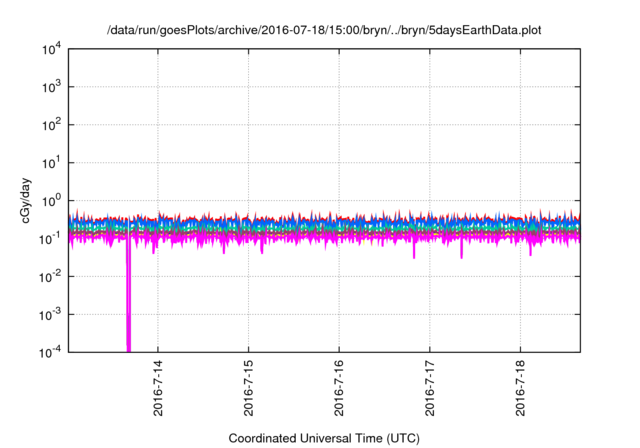Click the 10^-2 y-axis tick label

(x=51, y=277)
